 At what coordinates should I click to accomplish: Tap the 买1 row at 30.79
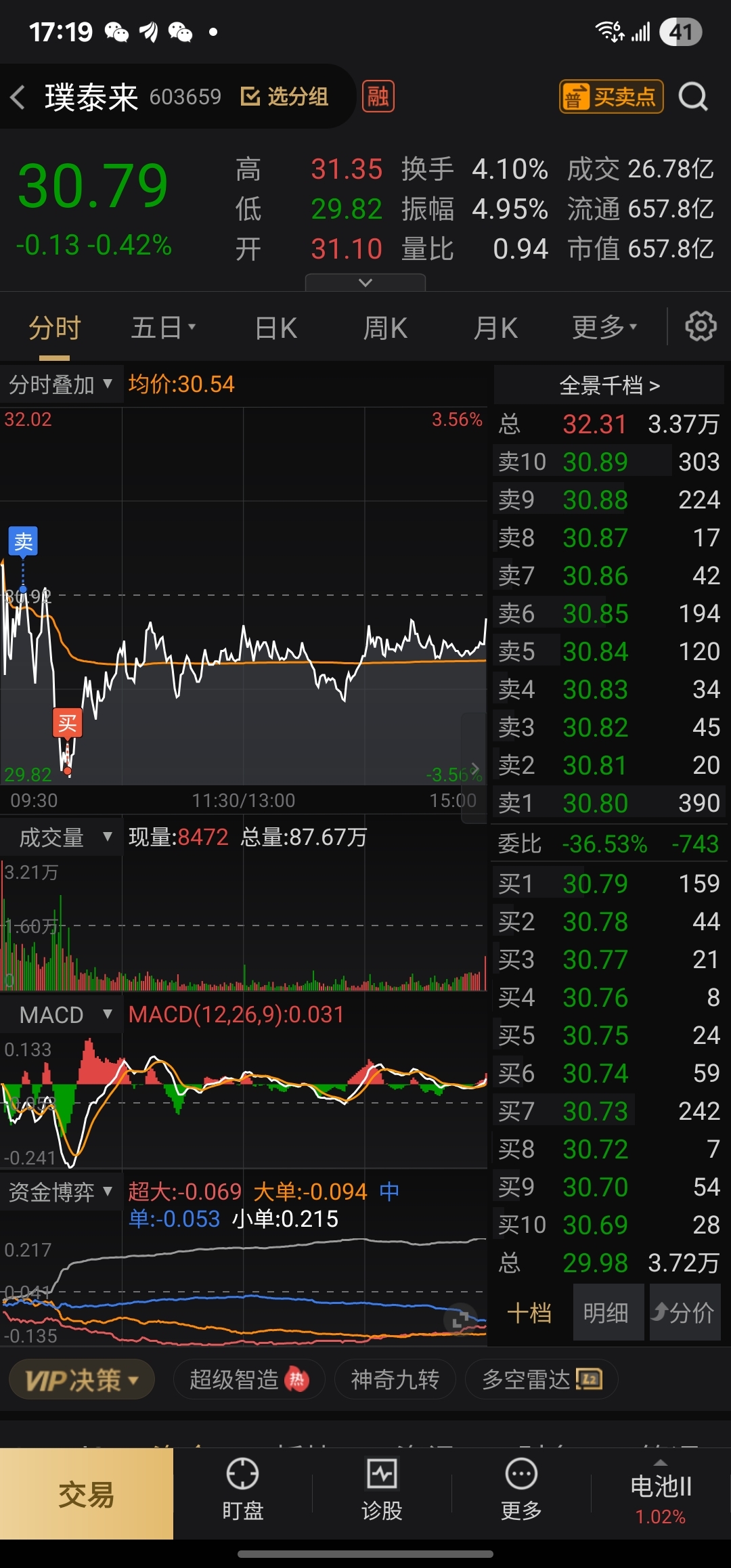(x=609, y=884)
